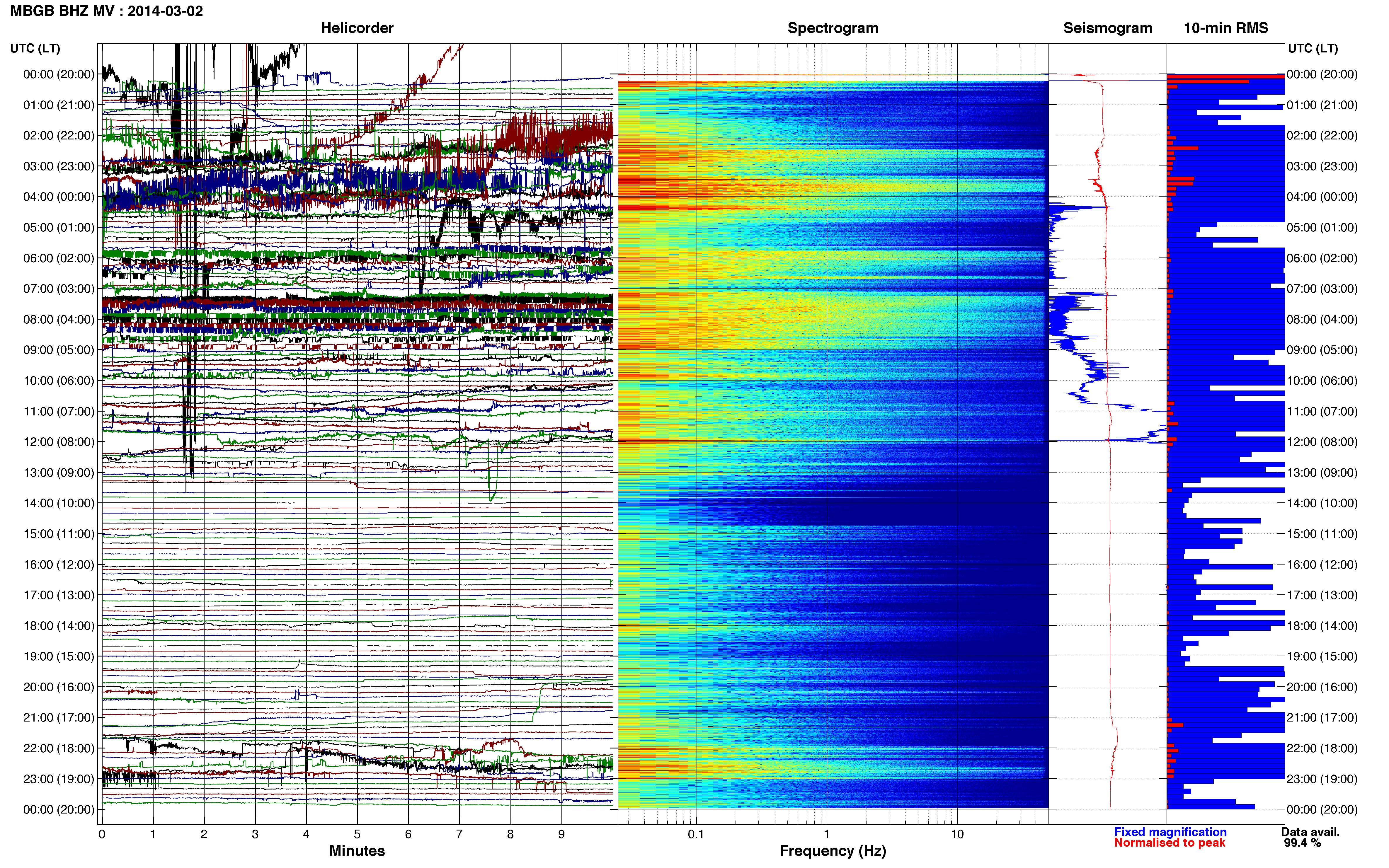
Task: Click the Data avail. label
Action: pyautogui.click(x=1310, y=832)
